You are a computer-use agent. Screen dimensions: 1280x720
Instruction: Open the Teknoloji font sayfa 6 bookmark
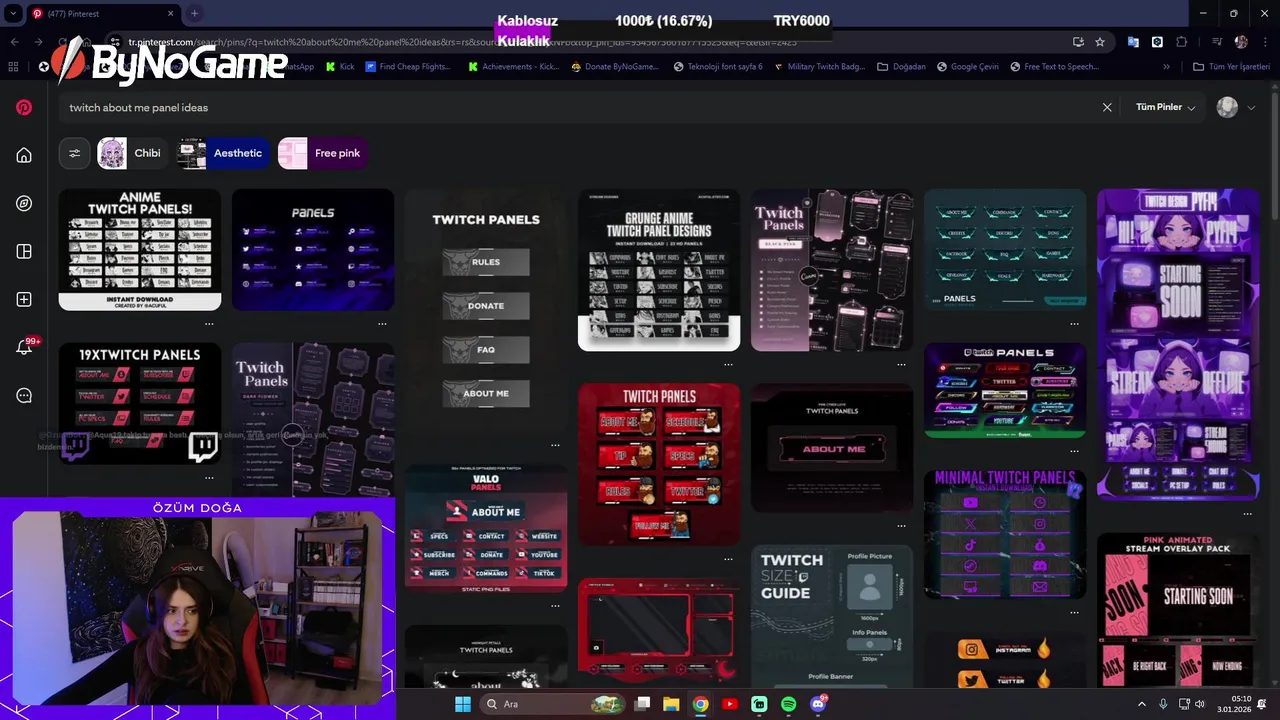[x=718, y=67]
